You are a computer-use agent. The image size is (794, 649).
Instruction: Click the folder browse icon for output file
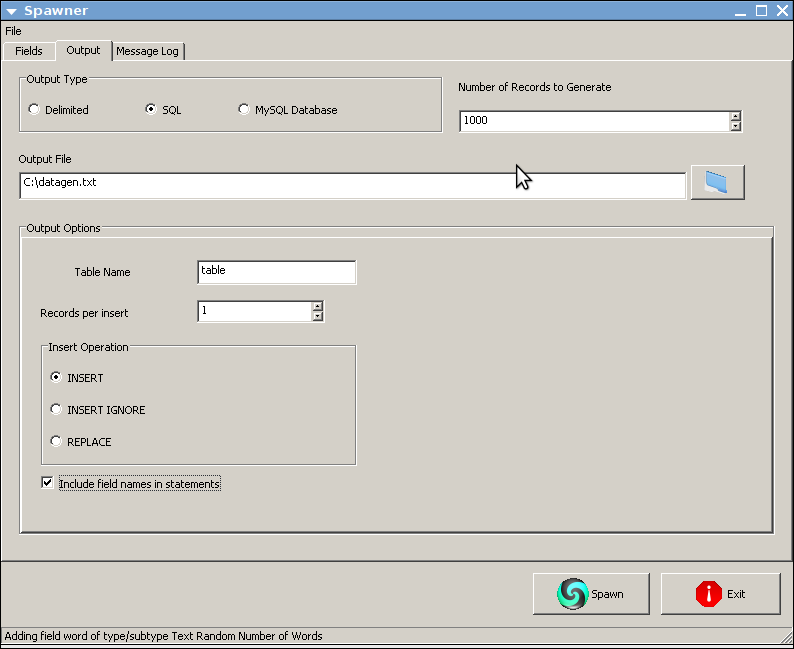click(x=718, y=182)
